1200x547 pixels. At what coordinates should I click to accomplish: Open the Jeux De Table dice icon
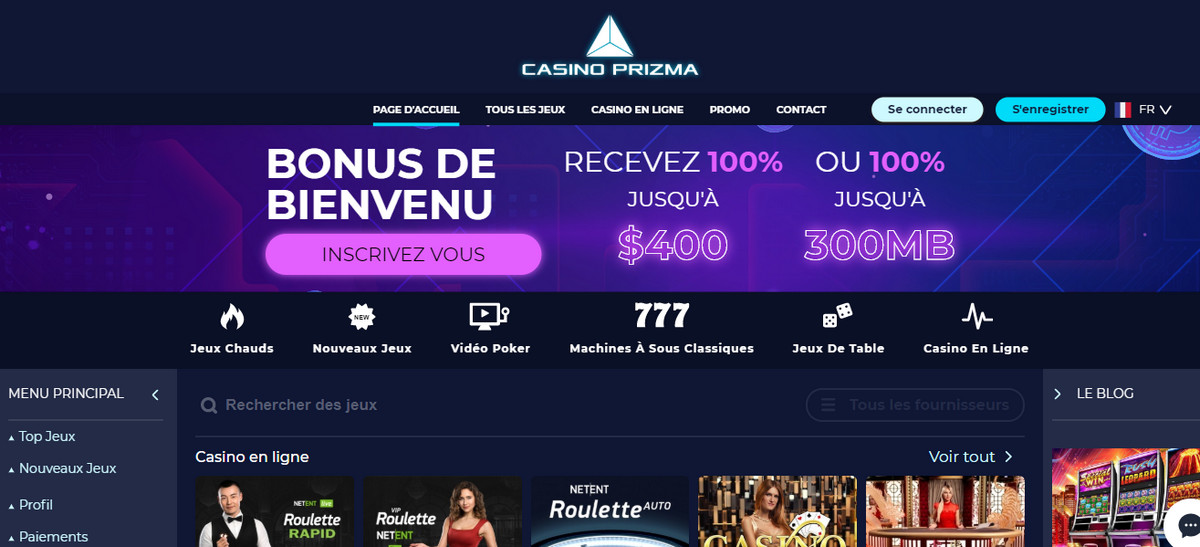838,317
